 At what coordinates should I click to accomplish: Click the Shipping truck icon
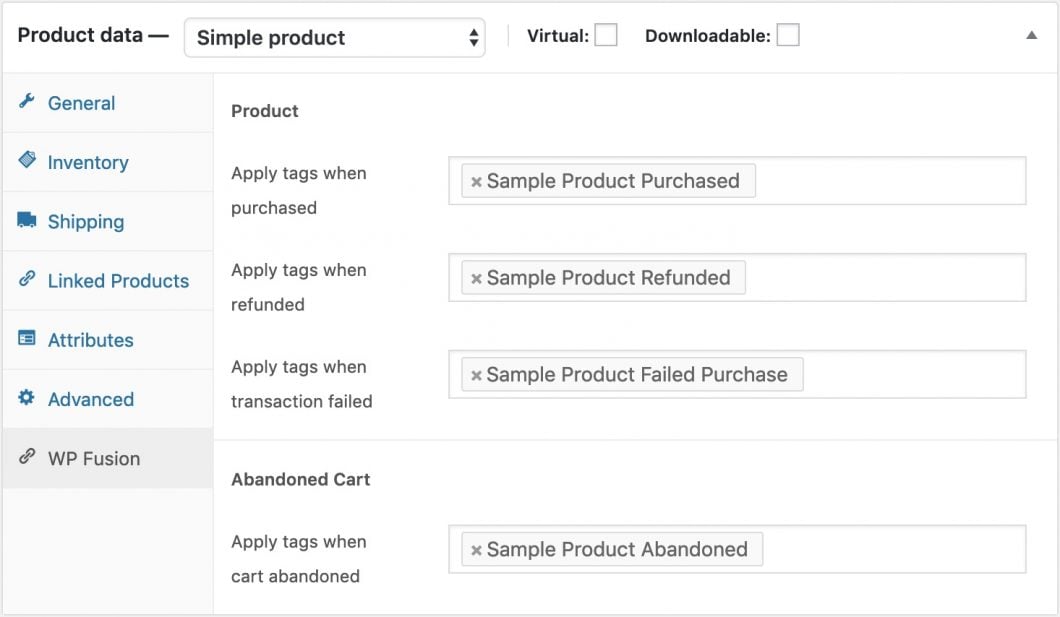pos(27,221)
